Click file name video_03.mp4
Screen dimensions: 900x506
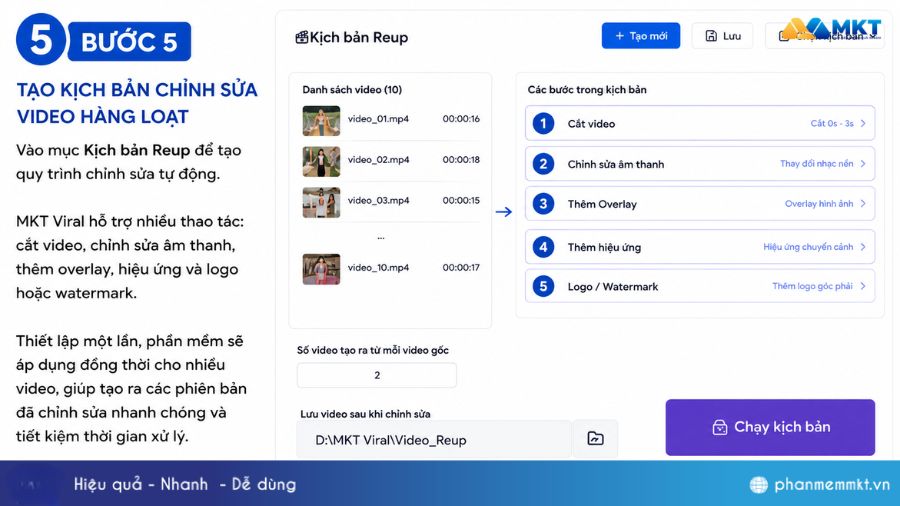coord(378,200)
